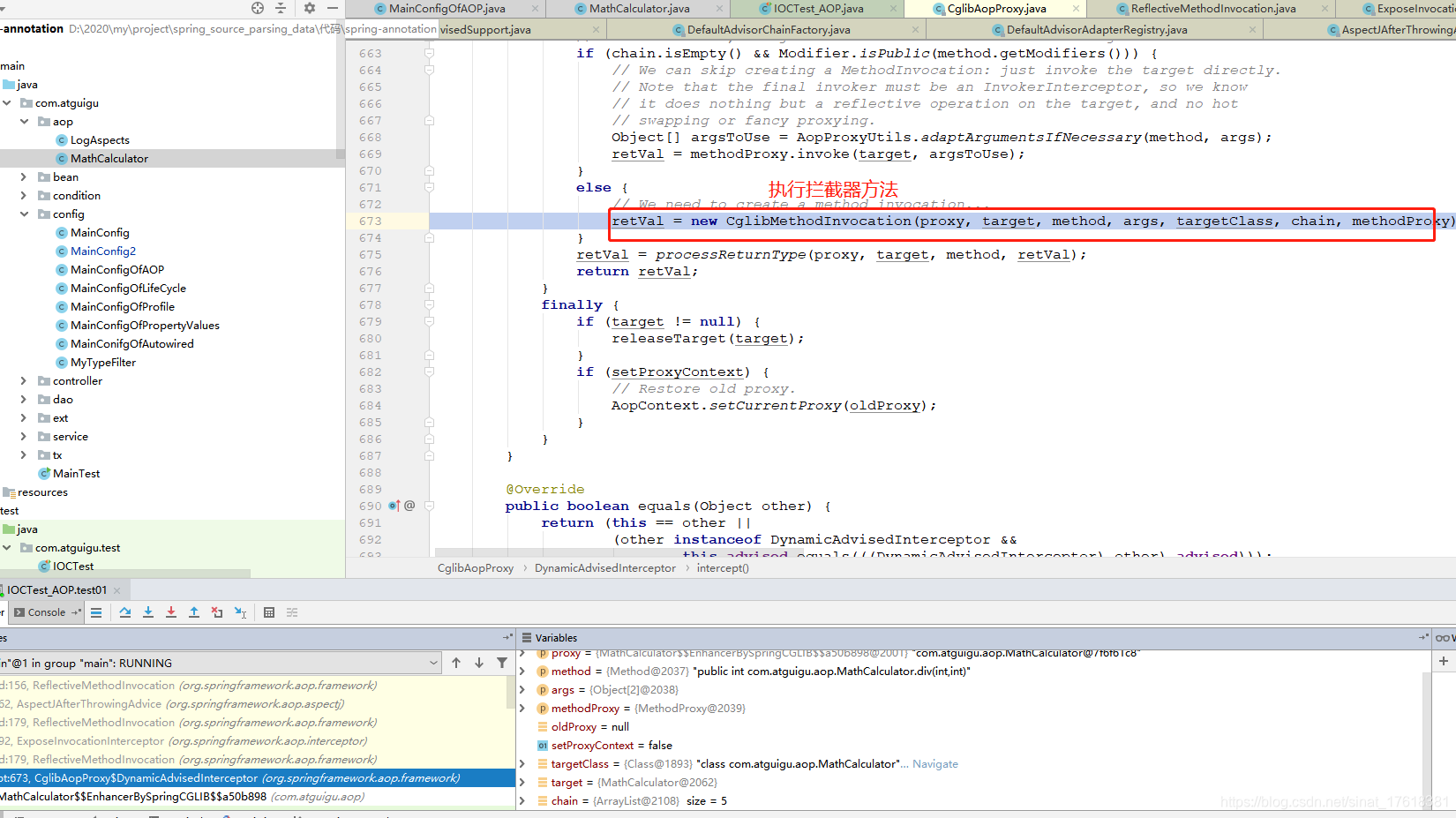This screenshot has width=1456, height=818.
Task: Click the frames filter funnel icon
Action: [502, 663]
